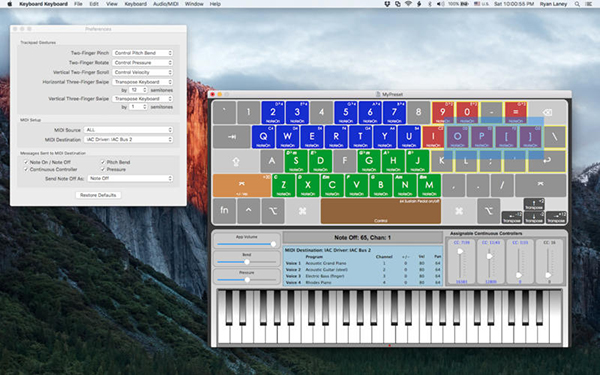
Task: Open Spotlight search in the menu bar
Action: pyautogui.click(x=577, y=4)
